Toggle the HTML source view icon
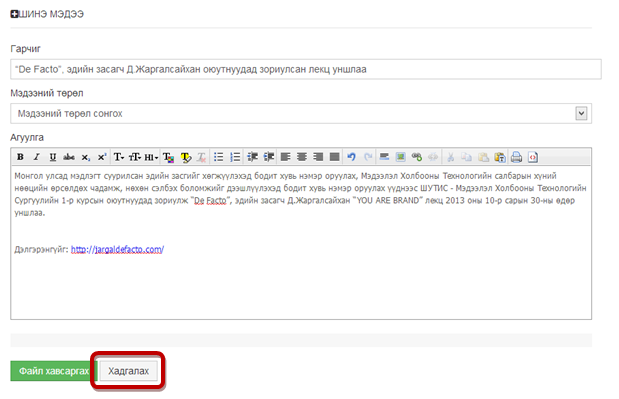The image size is (619, 399). point(533,157)
